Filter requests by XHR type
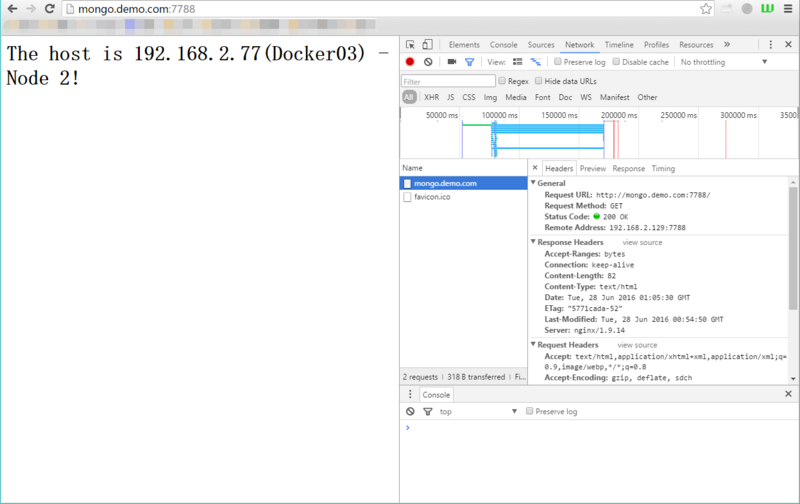 [431, 97]
